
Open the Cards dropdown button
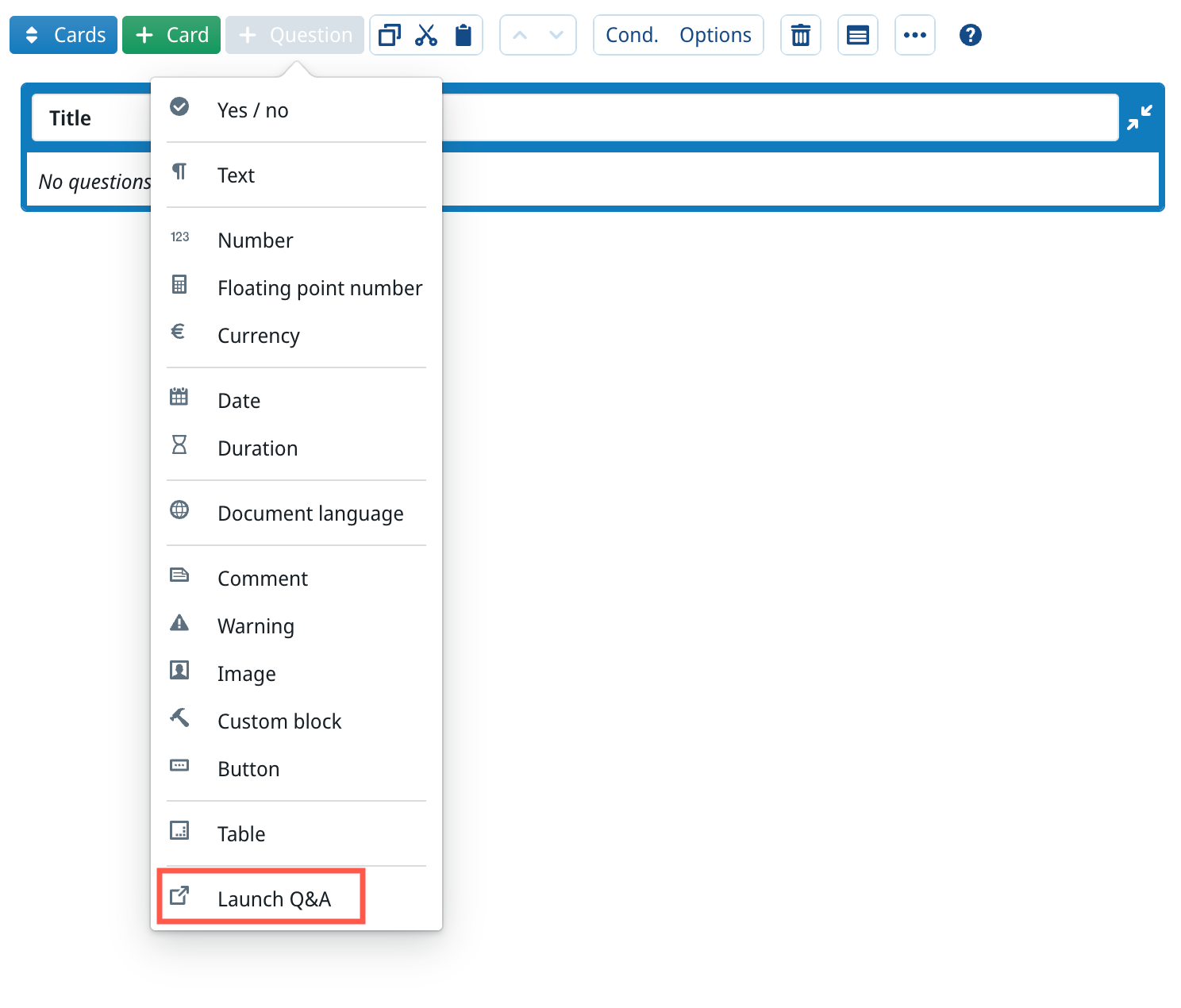point(63,35)
